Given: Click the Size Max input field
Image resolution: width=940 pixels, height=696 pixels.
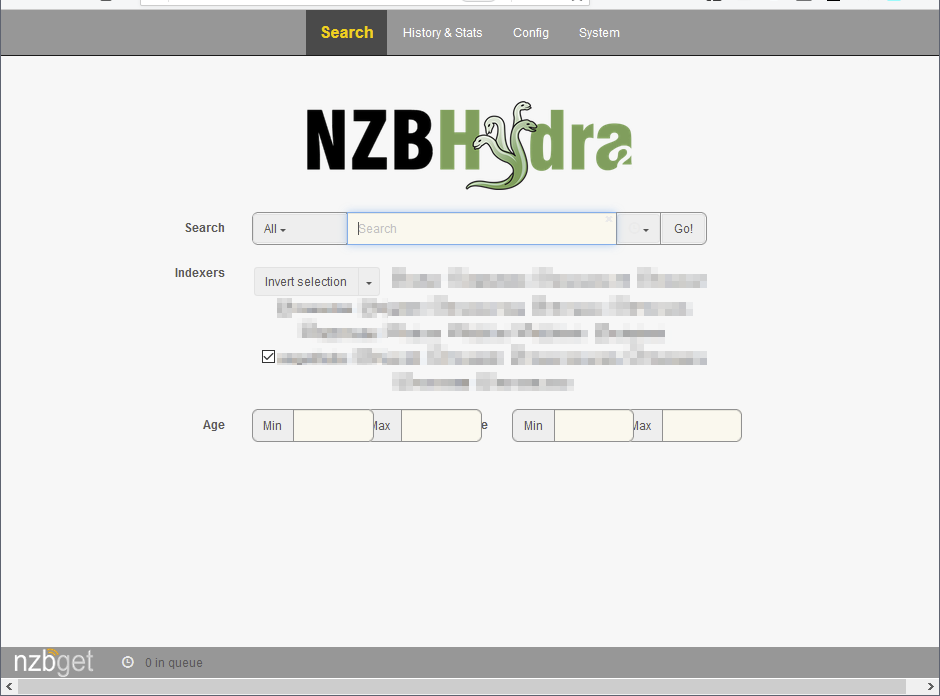Looking at the screenshot, I should [x=701, y=426].
